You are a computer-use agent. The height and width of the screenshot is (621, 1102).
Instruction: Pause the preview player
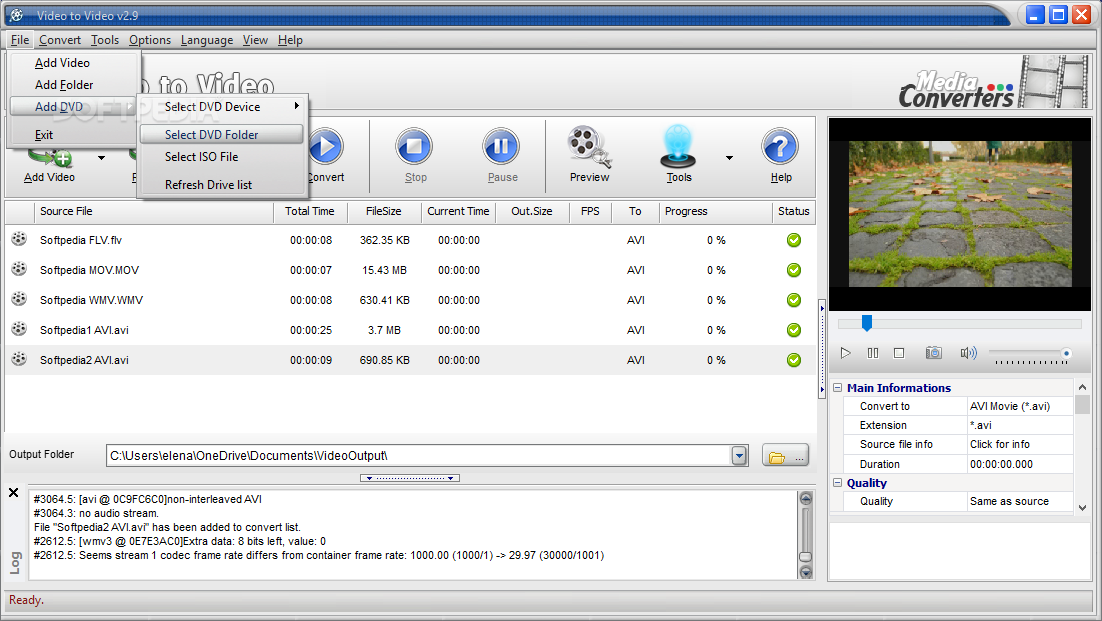(873, 353)
